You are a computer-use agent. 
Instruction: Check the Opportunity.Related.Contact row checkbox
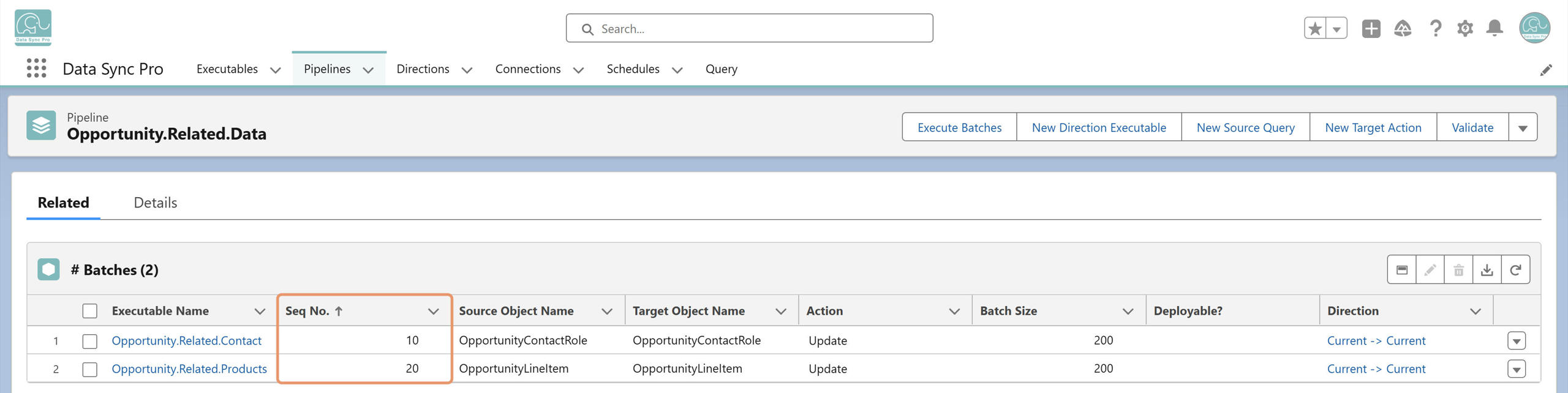click(90, 341)
